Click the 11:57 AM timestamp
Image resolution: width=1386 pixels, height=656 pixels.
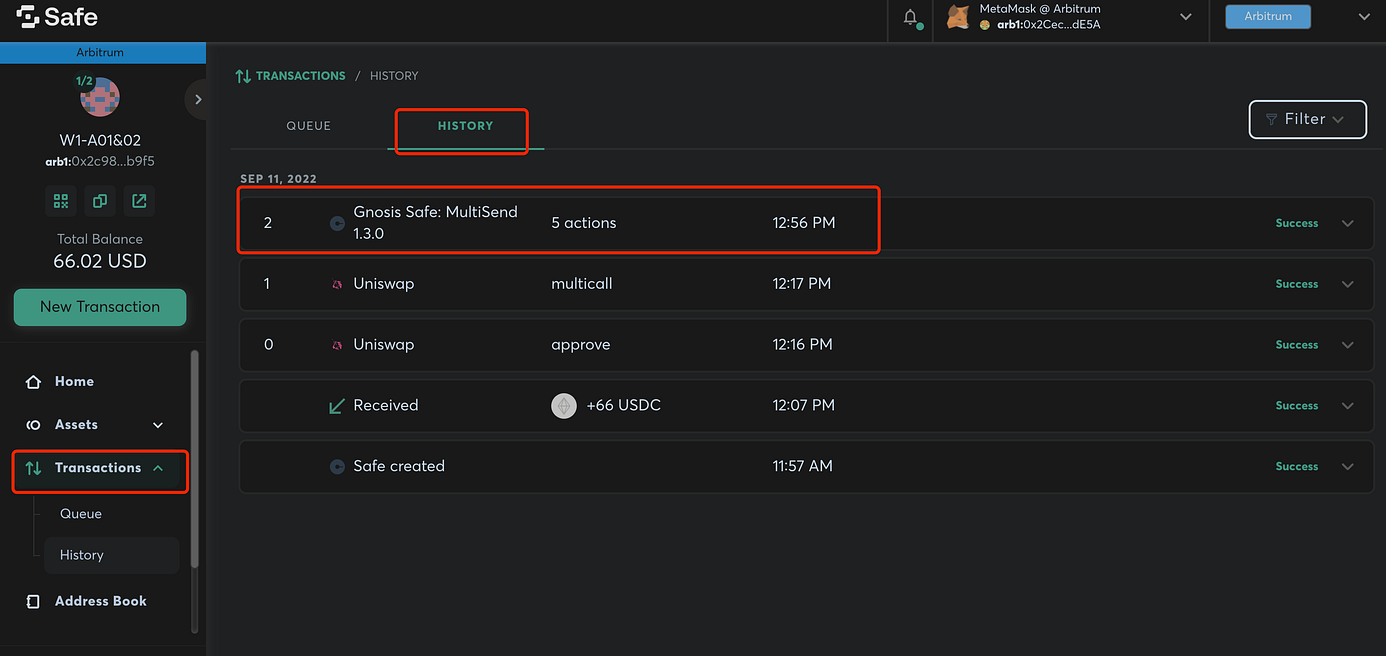pos(803,467)
